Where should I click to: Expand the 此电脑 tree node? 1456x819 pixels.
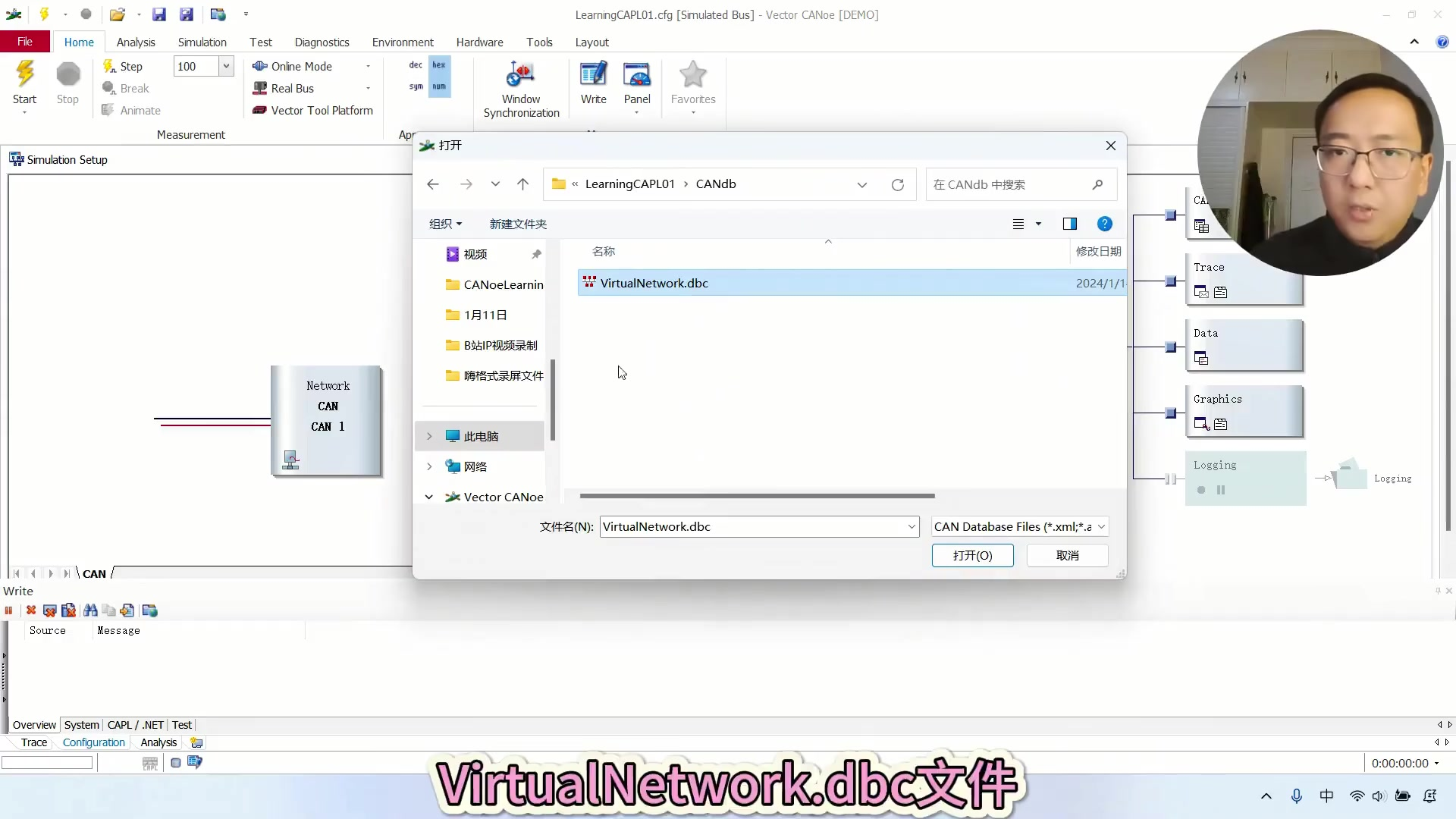pos(429,436)
